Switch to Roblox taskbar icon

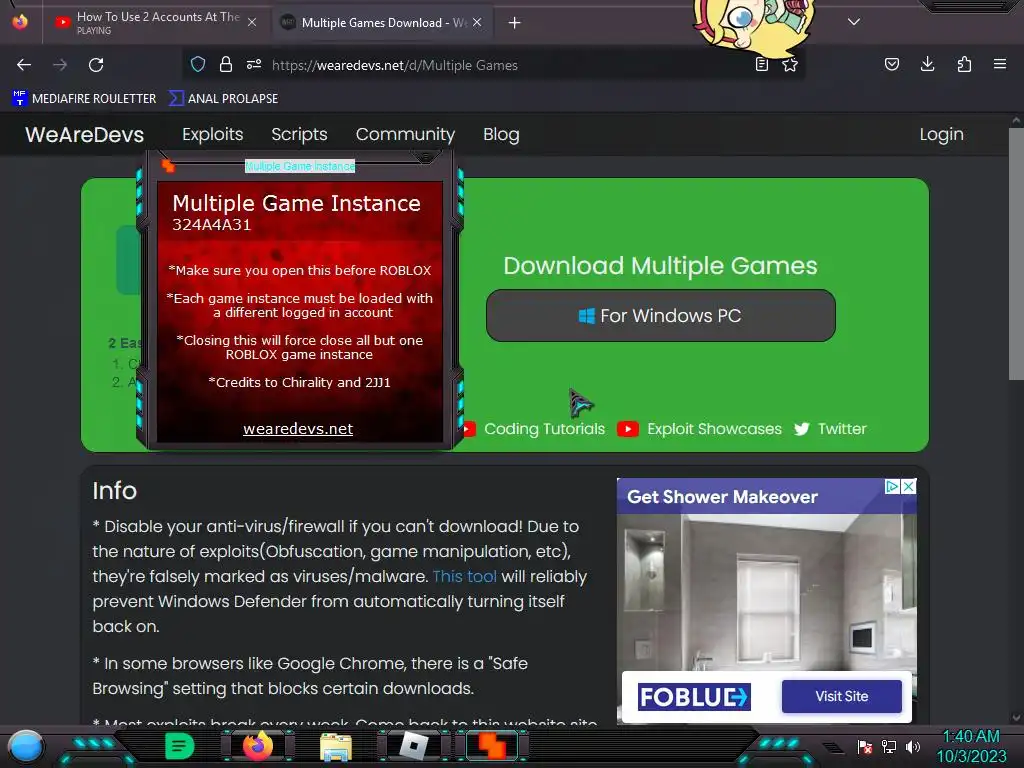[x=414, y=746]
